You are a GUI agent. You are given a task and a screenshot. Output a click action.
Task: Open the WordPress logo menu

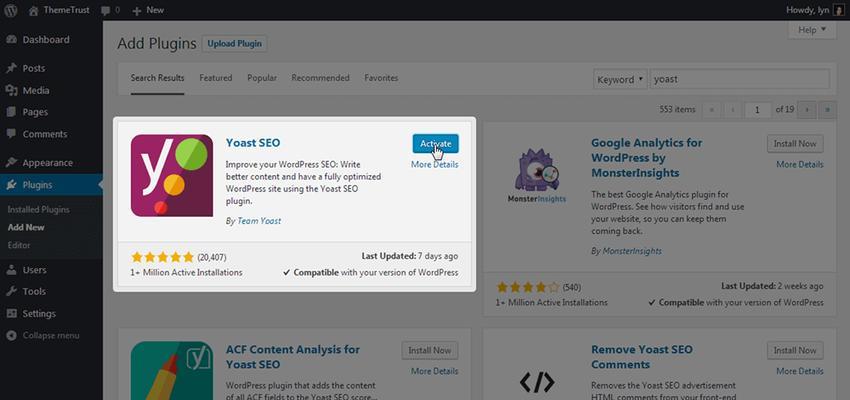11,10
